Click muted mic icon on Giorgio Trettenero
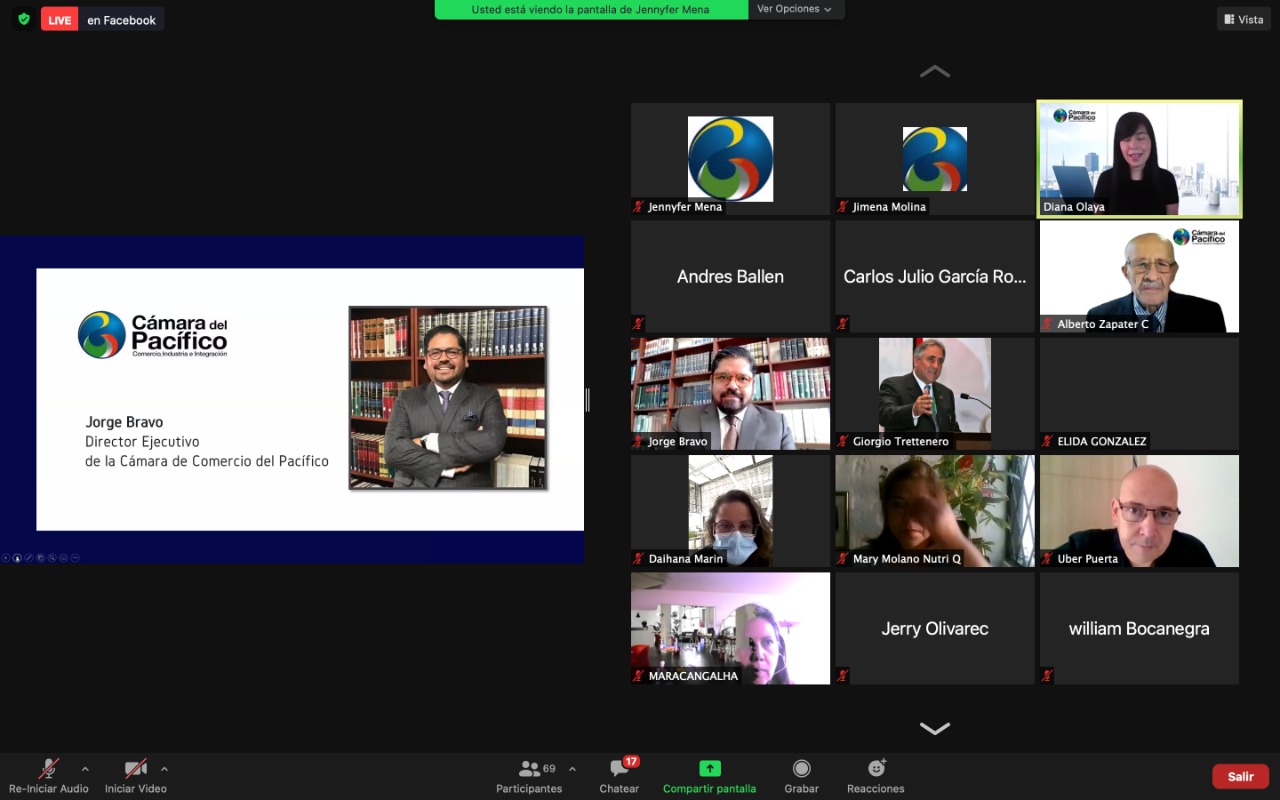Image resolution: width=1280 pixels, height=800 pixels. click(843, 441)
